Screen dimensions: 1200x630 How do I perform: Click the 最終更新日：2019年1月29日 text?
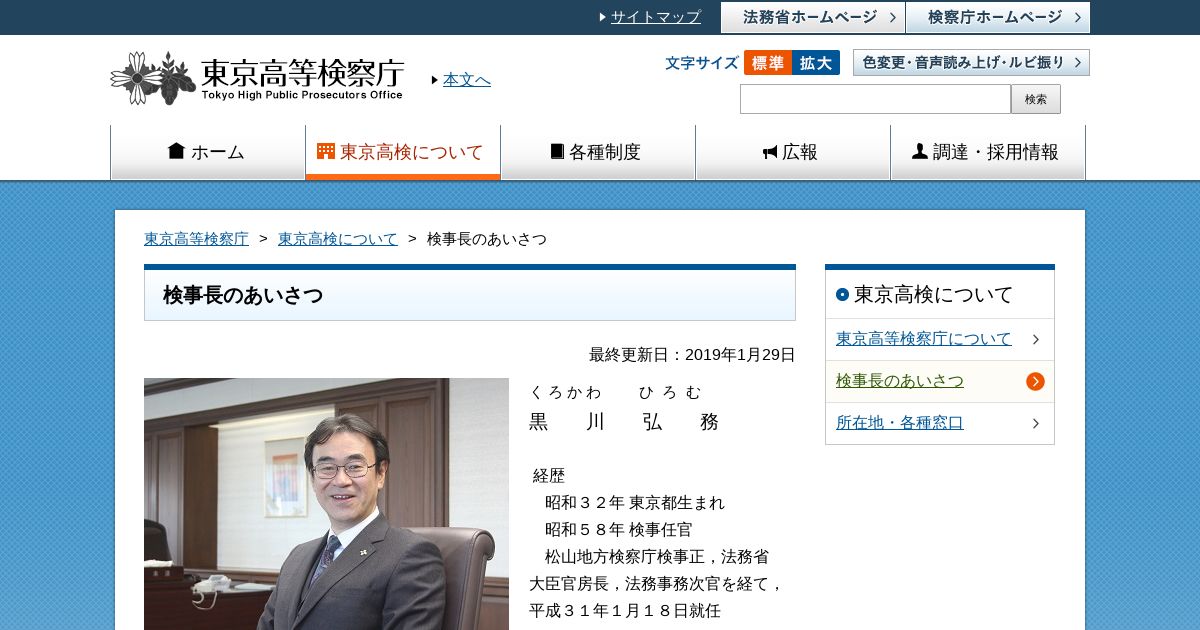(692, 355)
